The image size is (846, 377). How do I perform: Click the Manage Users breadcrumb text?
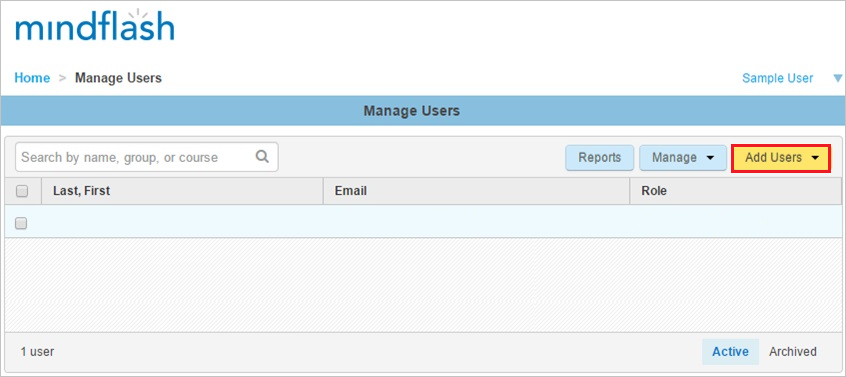[x=118, y=78]
